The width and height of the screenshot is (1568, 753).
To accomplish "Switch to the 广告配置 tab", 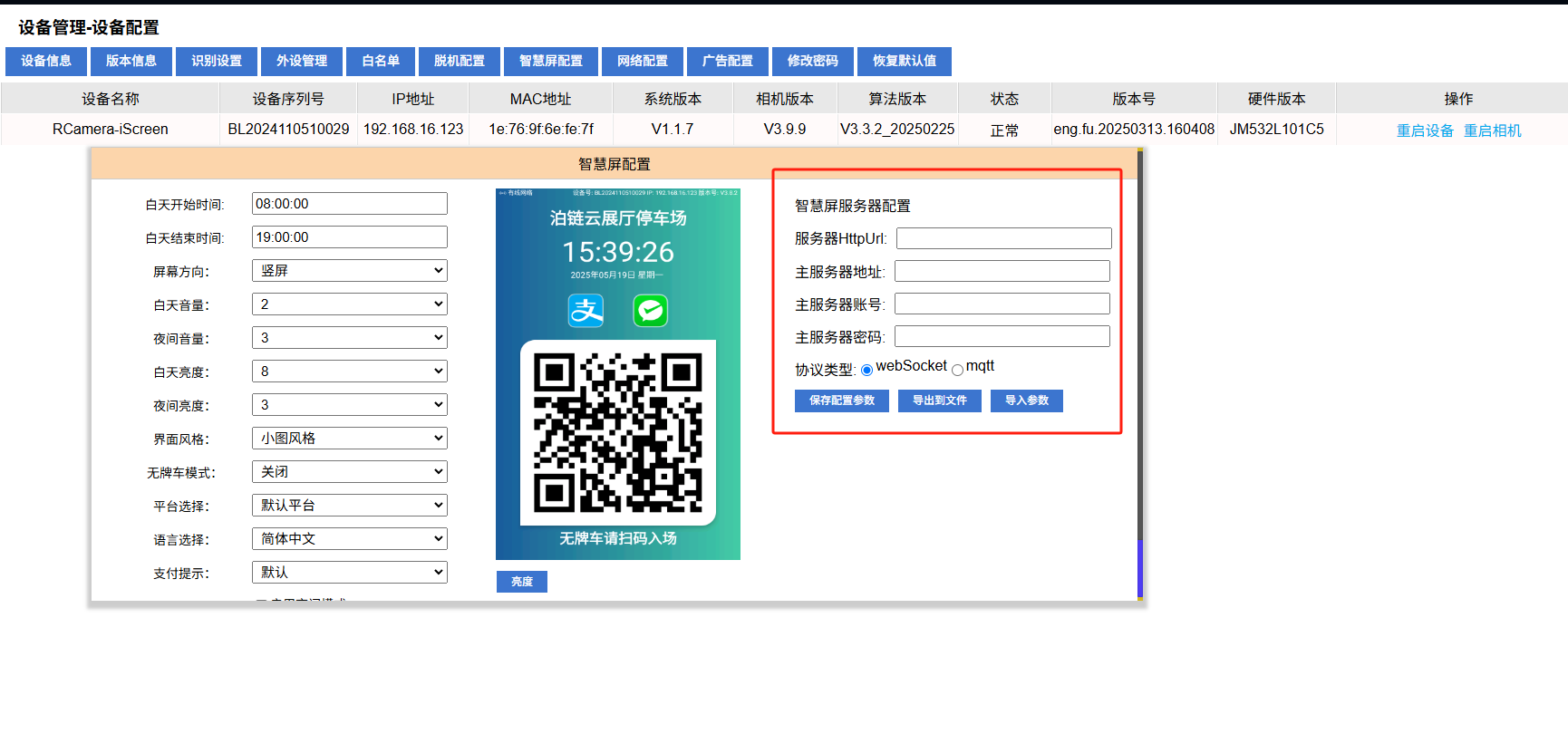I will click(728, 61).
